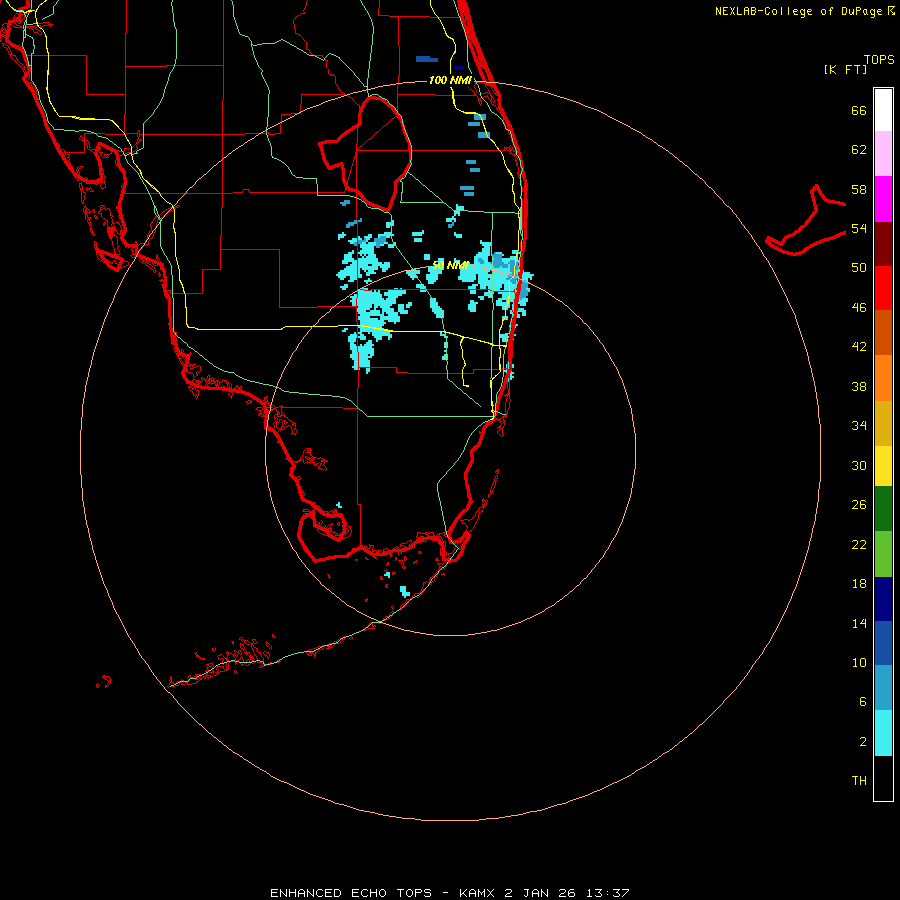
Task: Click the magenta band at 58
Action: (x=883, y=199)
